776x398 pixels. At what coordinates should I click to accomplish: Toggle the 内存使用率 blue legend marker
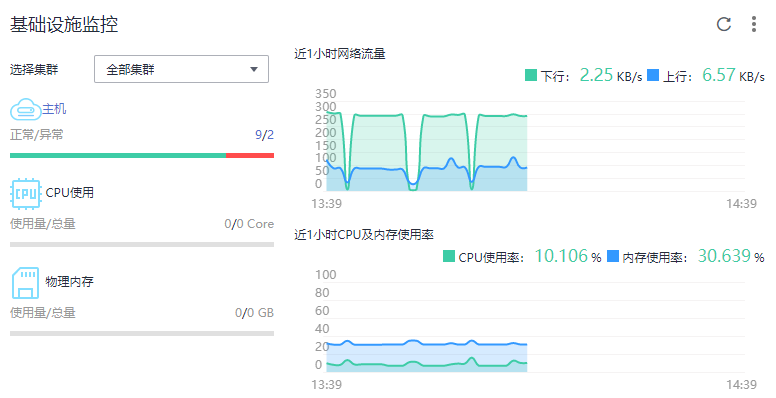(613, 256)
